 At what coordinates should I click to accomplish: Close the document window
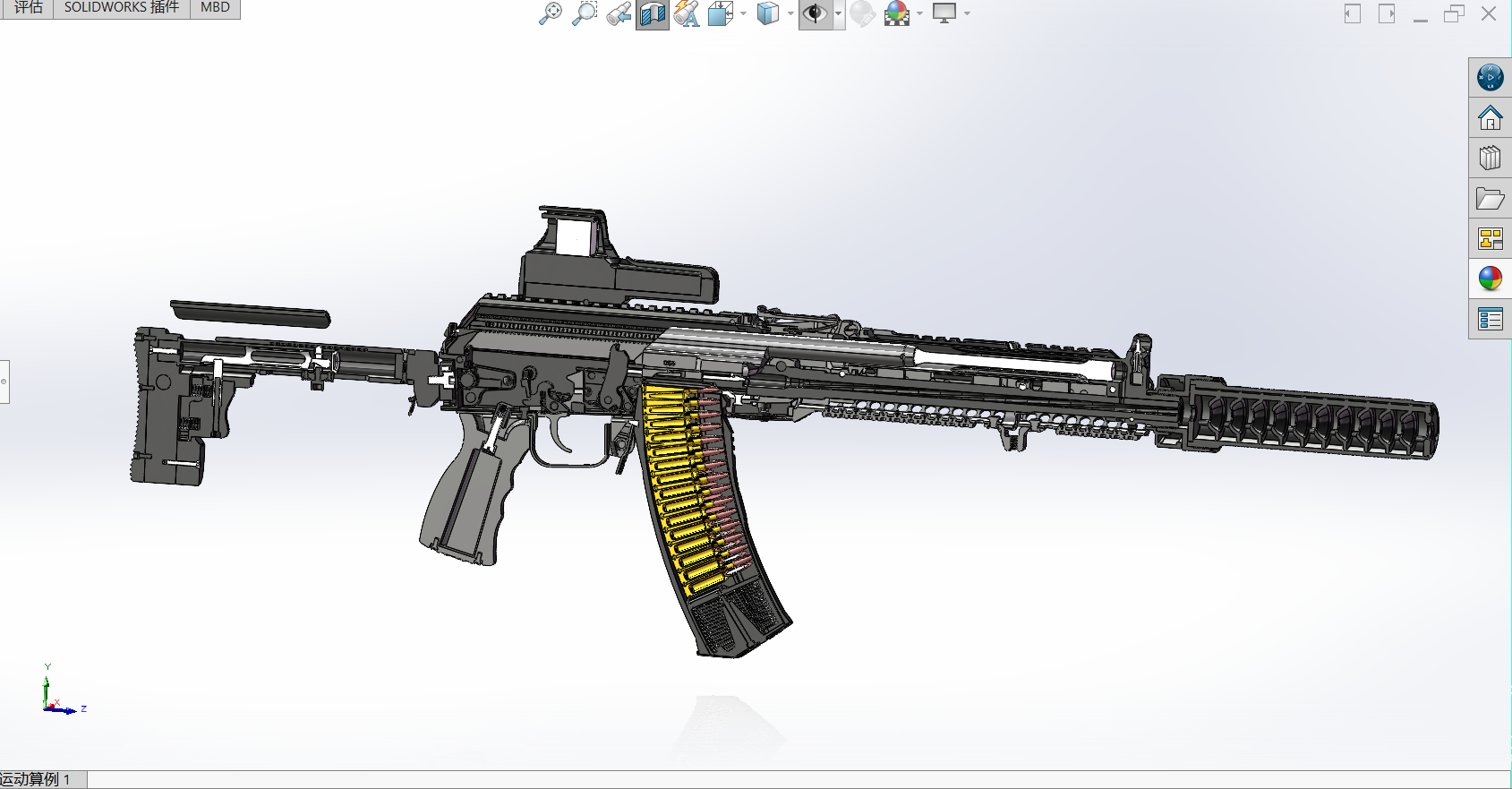[x=1489, y=13]
